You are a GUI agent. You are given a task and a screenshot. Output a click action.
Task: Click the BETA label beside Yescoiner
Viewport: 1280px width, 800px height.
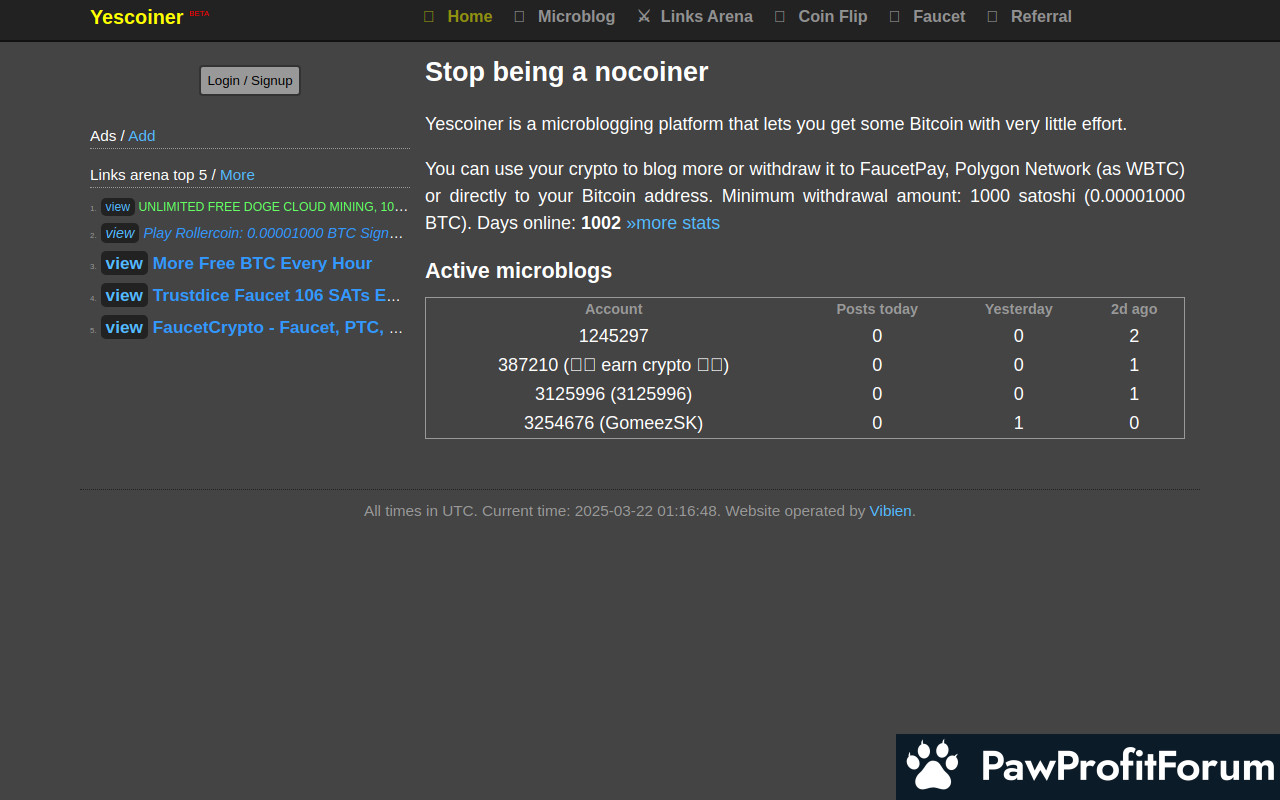click(199, 13)
